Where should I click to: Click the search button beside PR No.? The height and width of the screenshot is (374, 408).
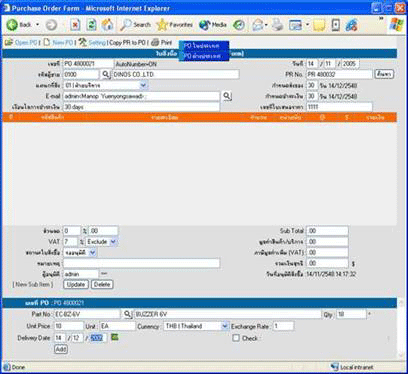point(384,74)
